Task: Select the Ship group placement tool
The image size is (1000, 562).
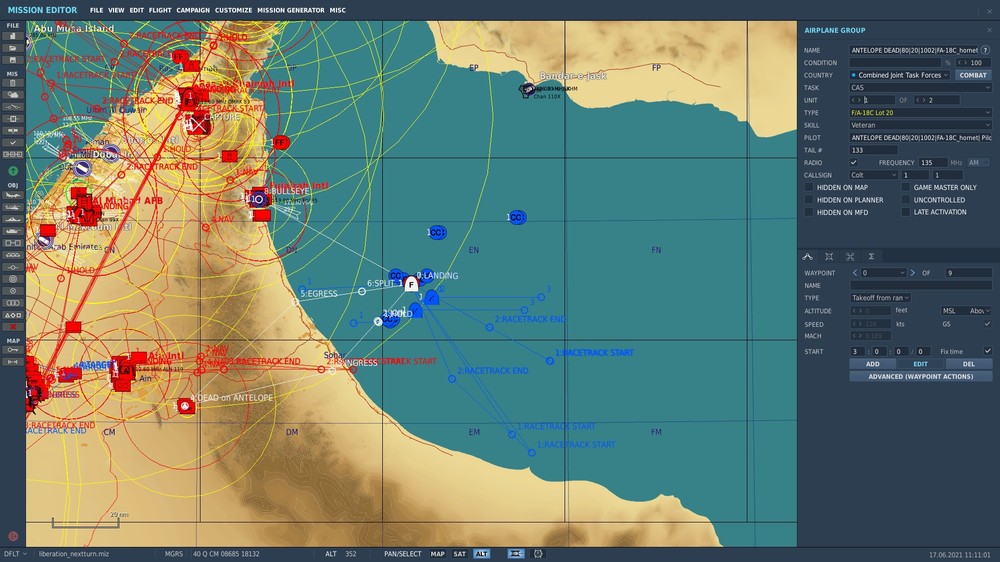Action: point(13,219)
